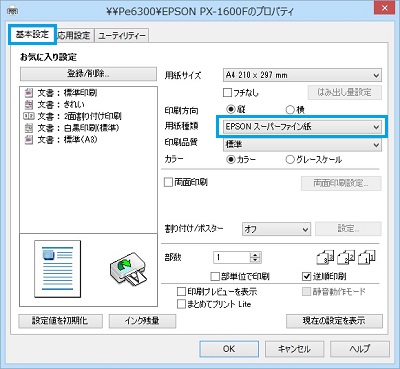
Task: Increase the copies count with up arrow
Action: tap(255, 254)
